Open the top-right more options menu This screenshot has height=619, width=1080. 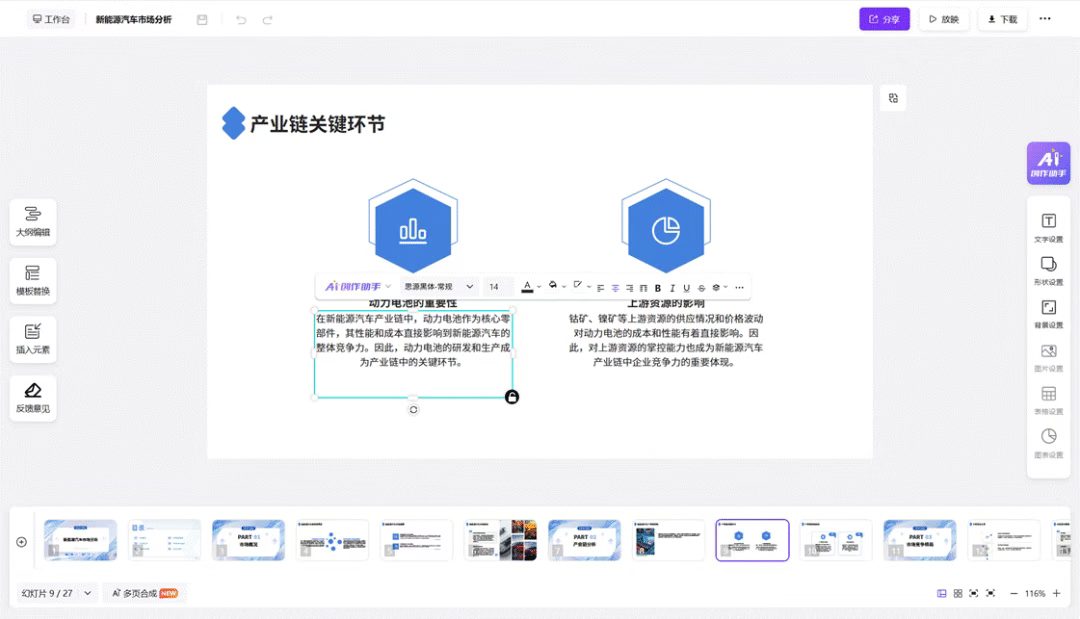(1045, 19)
